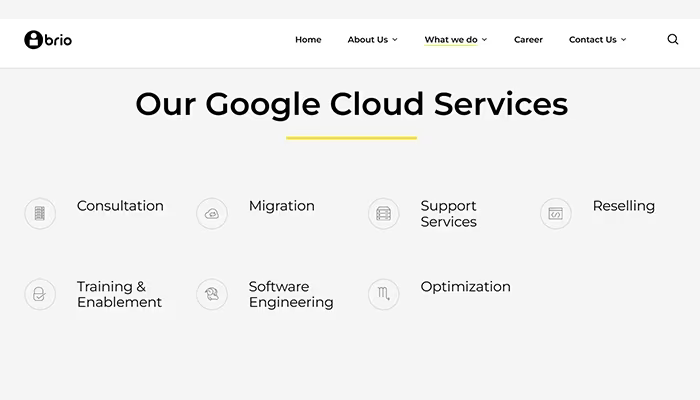The height and width of the screenshot is (400, 700).
Task: Open the Reselling service
Action: point(624,206)
